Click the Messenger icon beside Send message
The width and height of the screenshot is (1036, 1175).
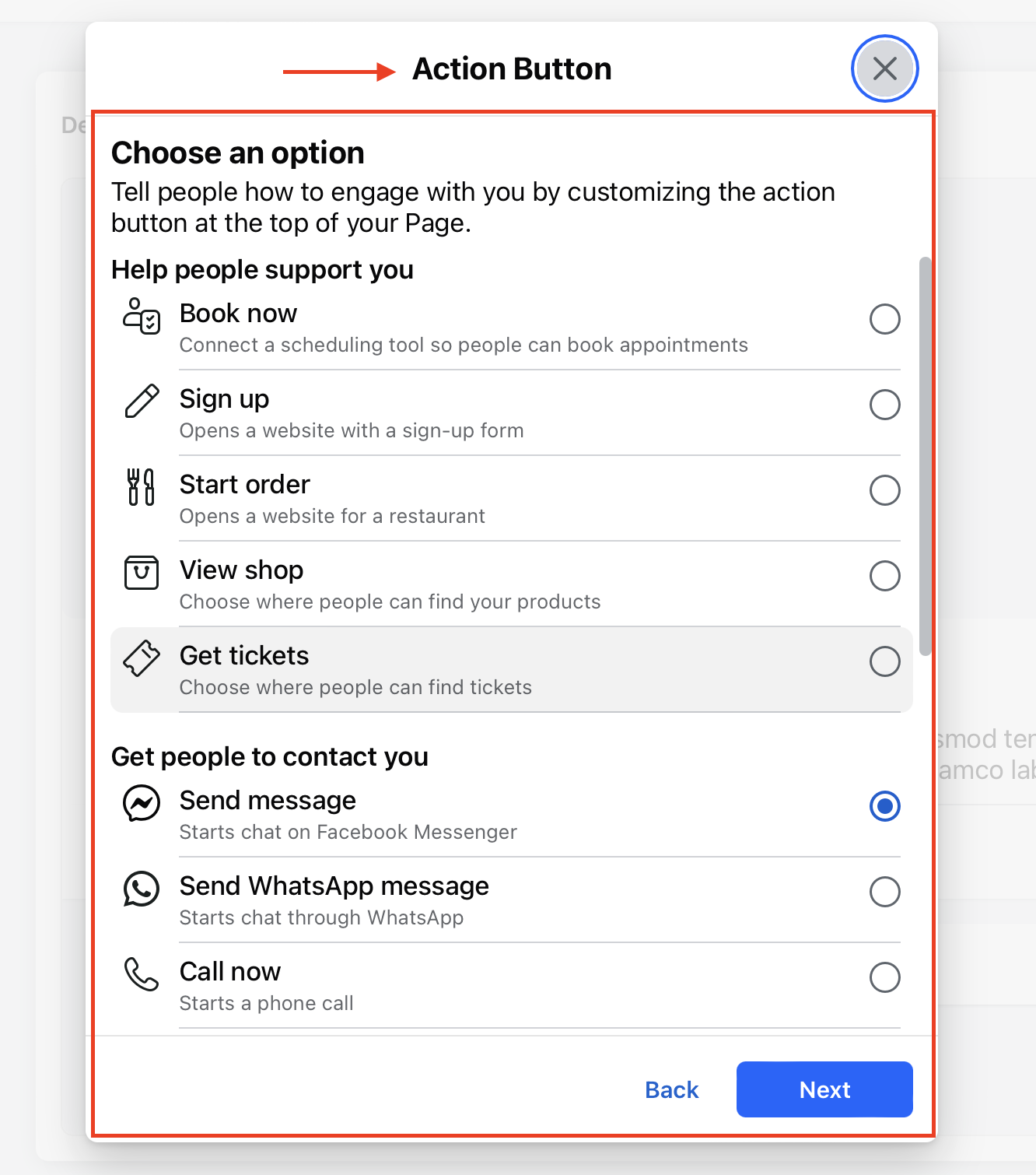(x=142, y=803)
